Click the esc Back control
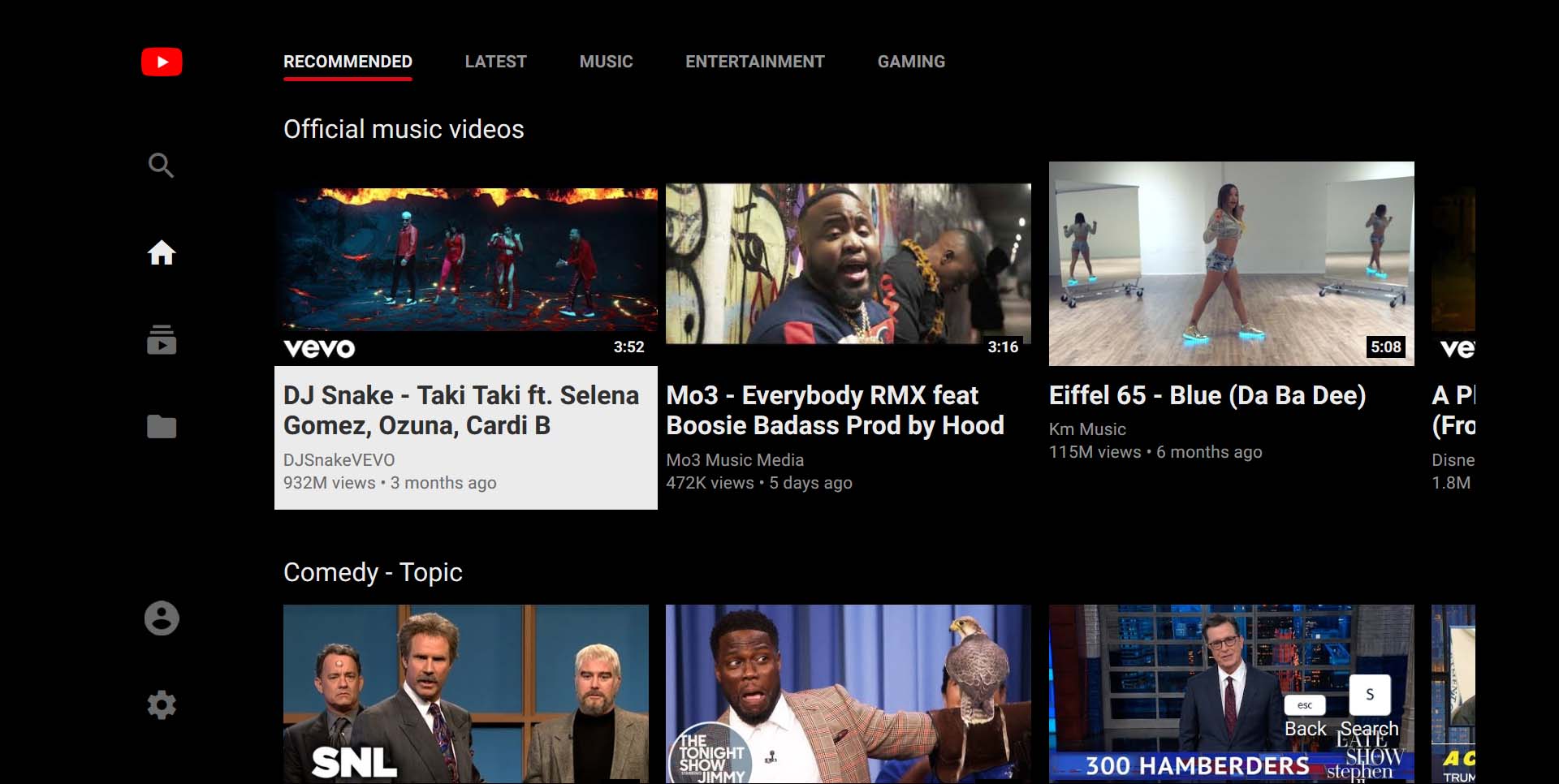The width and height of the screenshot is (1559, 784). (1306, 705)
